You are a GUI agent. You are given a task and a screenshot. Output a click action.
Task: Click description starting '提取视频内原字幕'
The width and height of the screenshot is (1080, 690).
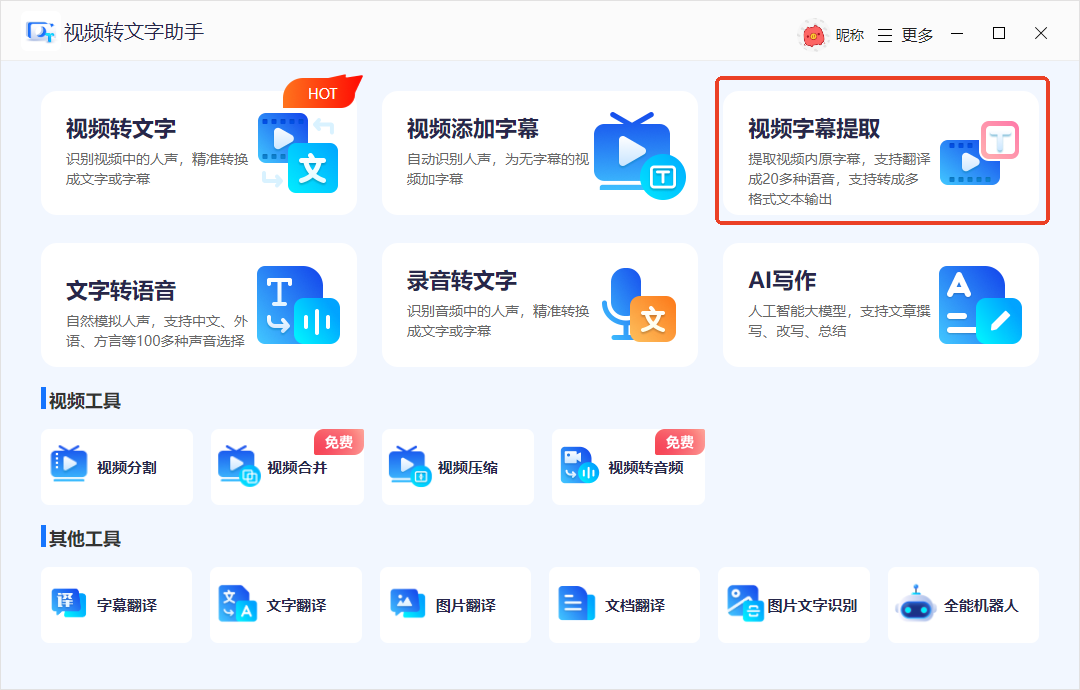tap(839, 179)
